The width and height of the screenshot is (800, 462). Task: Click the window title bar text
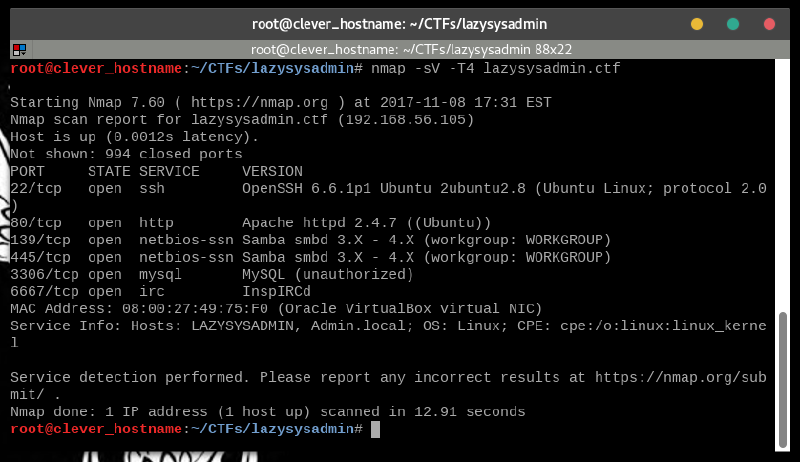(400, 23)
